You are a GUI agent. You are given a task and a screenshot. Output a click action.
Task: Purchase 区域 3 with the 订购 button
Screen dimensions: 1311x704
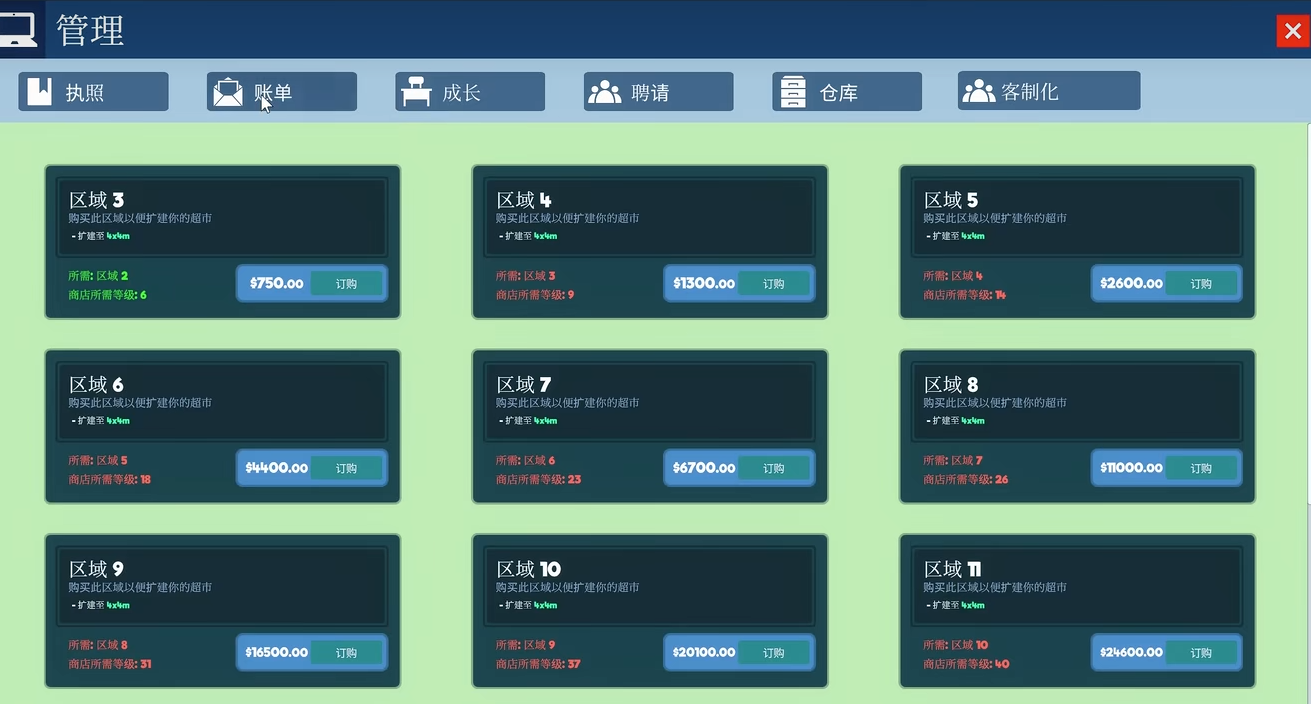[x=346, y=284]
